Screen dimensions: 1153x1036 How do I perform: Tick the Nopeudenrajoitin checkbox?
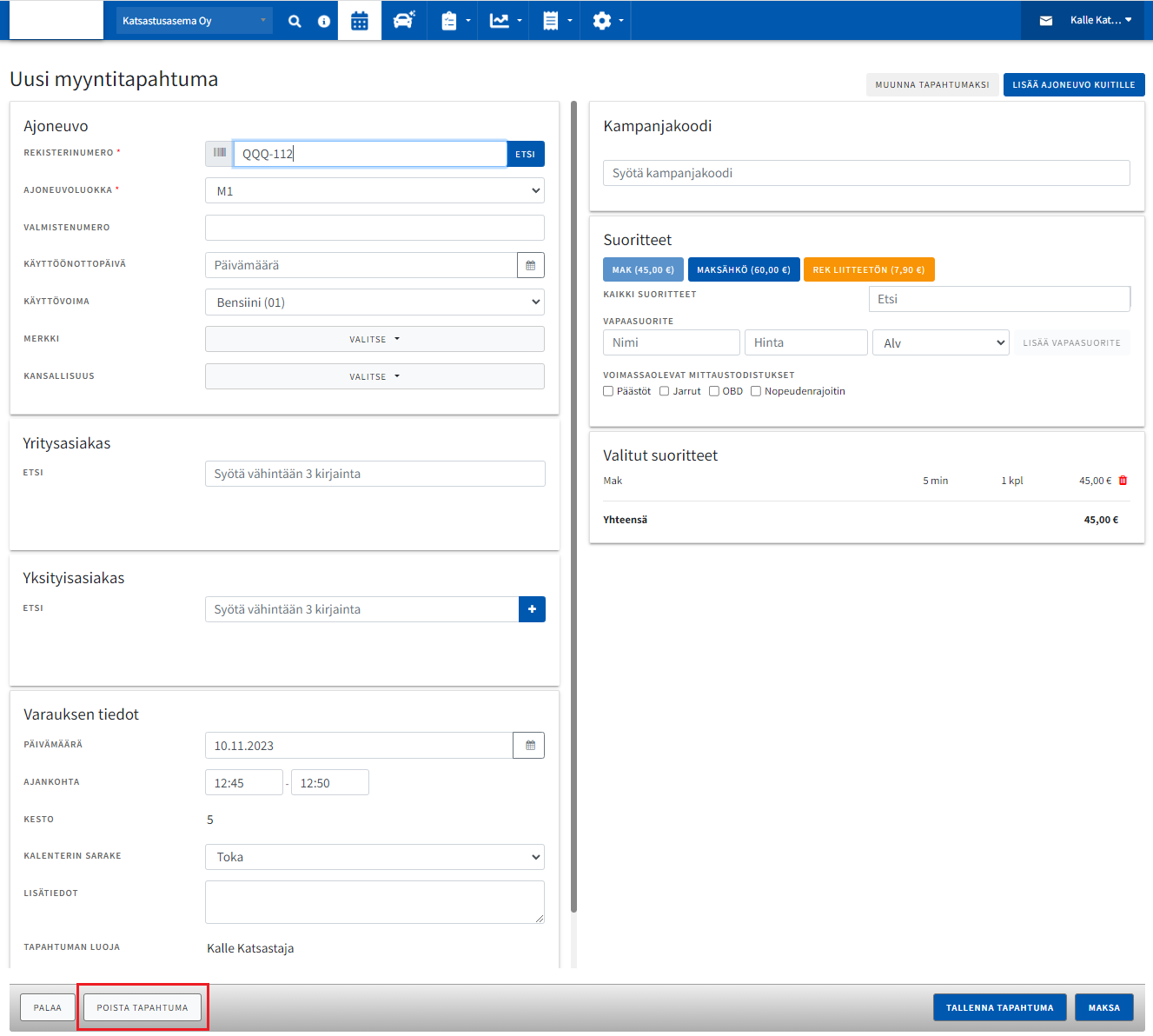click(x=756, y=391)
